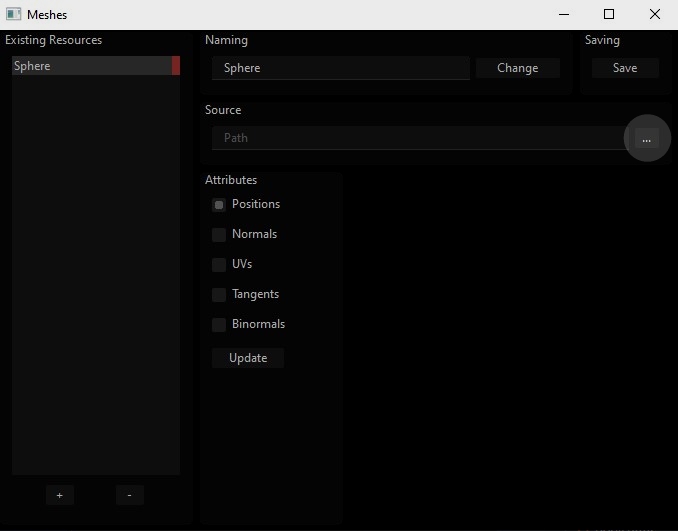Close the Meshes window
Image resolution: width=678 pixels, height=531 pixels.
coord(655,14)
